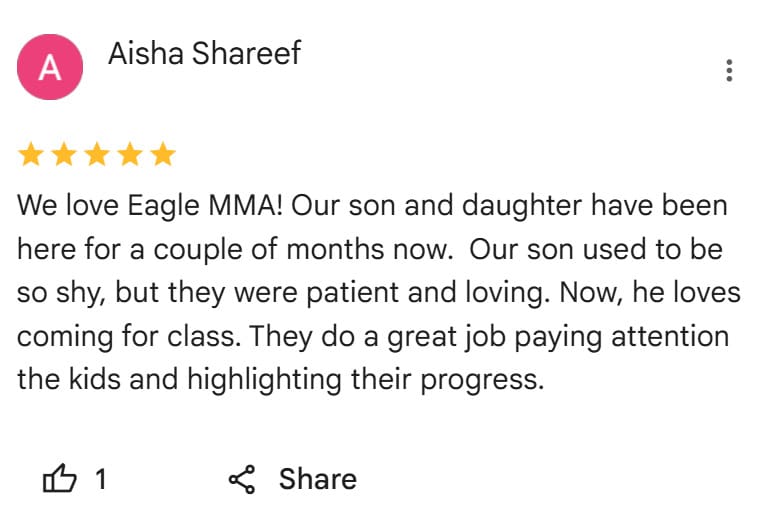Click "highlighting their progress" at review end
The height and width of the screenshot is (515, 772).
365,380
